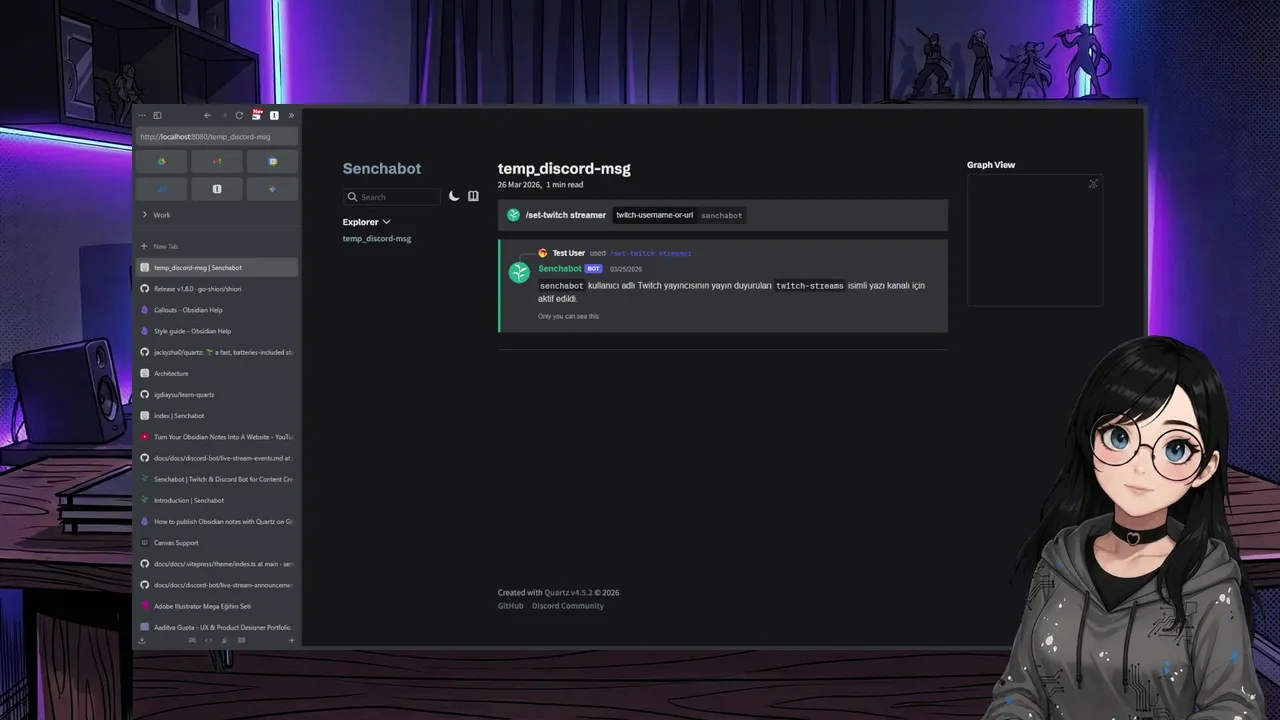This screenshot has width=1280, height=720.
Task: Switch to Release v1.8.0 go-shiori tab
Action: [x=217, y=289]
